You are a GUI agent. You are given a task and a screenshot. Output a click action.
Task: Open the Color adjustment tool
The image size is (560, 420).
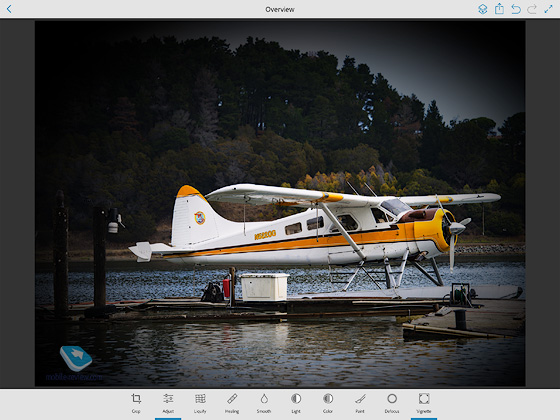coord(328,403)
